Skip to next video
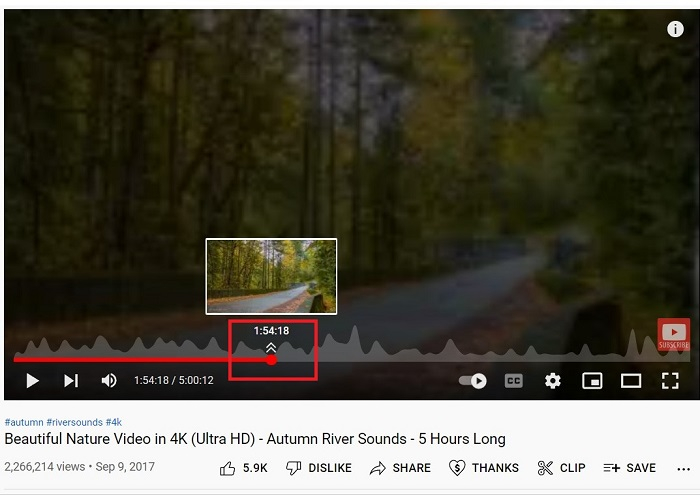The height and width of the screenshot is (500, 700). [71, 381]
